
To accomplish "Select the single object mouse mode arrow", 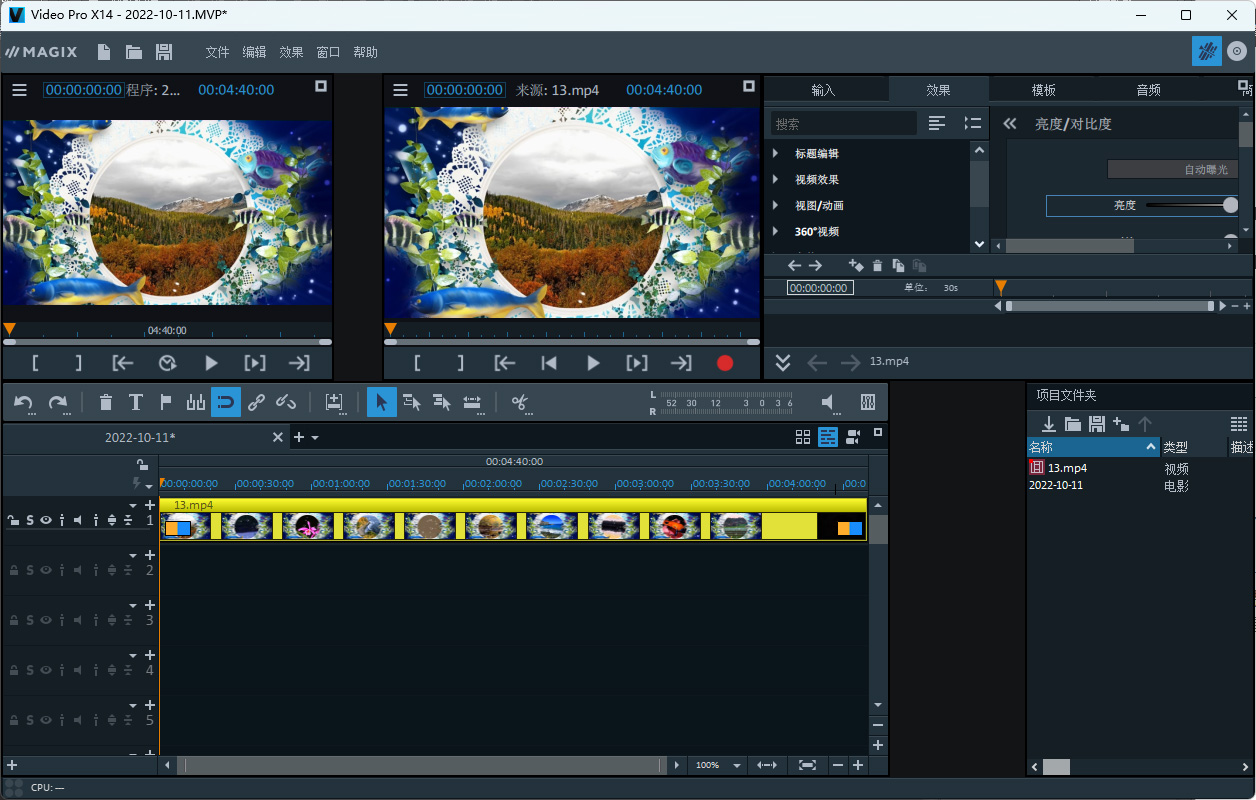I will [381, 402].
